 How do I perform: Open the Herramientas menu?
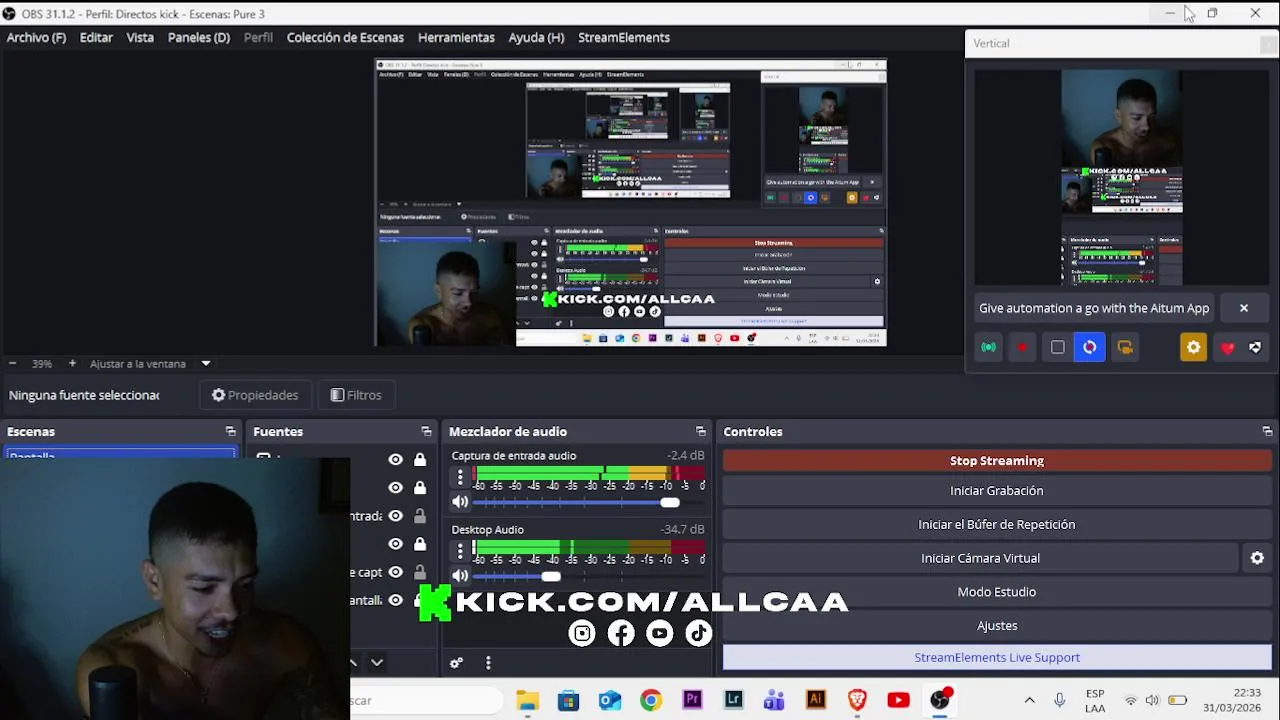(456, 37)
